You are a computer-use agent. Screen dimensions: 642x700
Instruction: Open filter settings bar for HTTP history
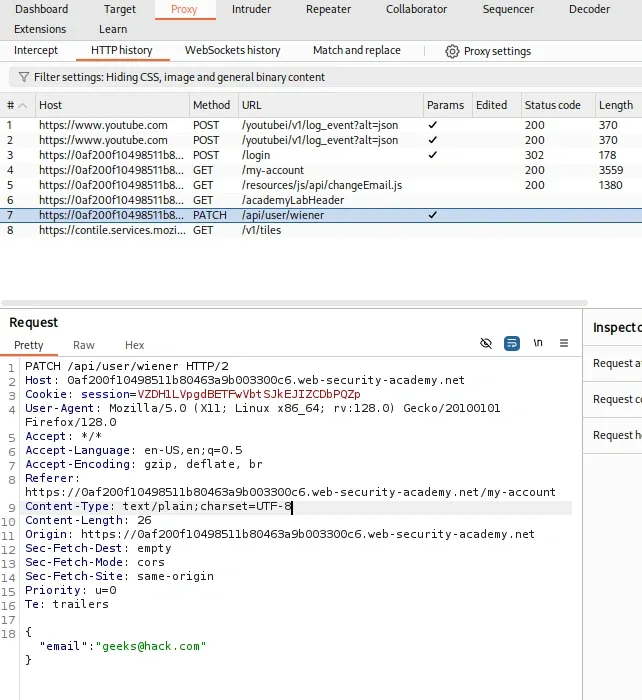(180, 77)
